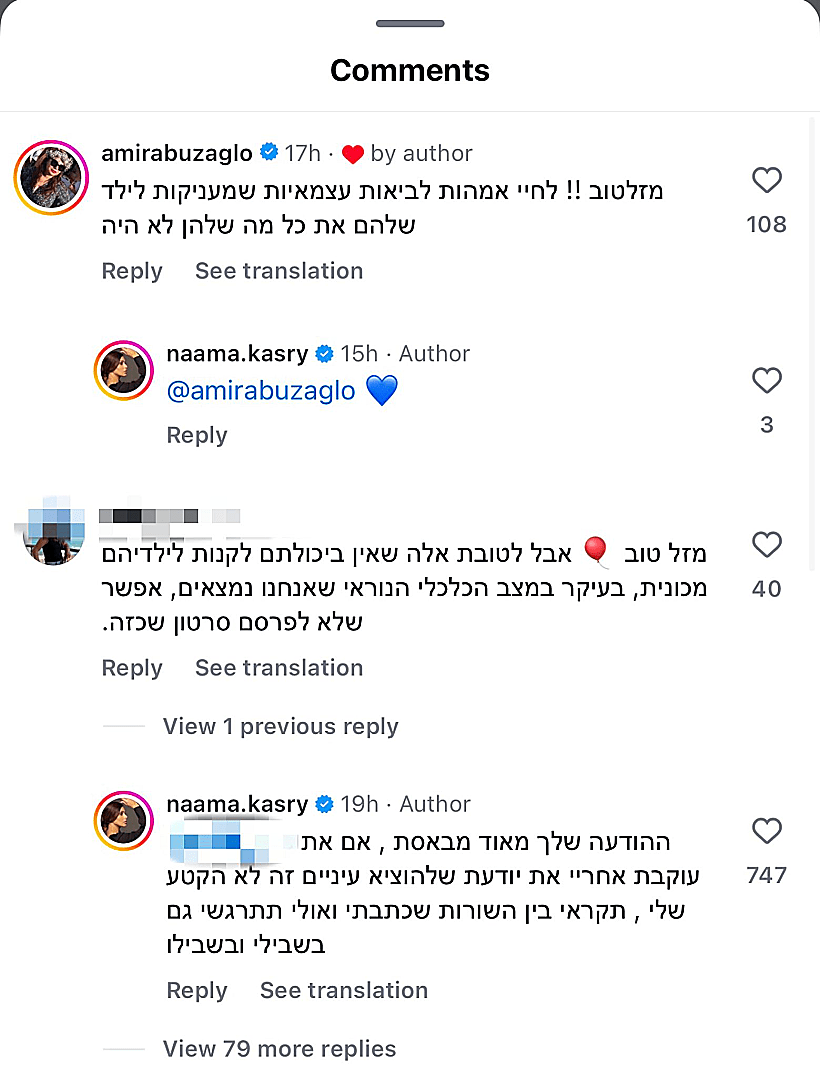Click the drag handle atop the comments sheet
The image size is (820, 1077).
pyautogui.click(x=410, y=22)
